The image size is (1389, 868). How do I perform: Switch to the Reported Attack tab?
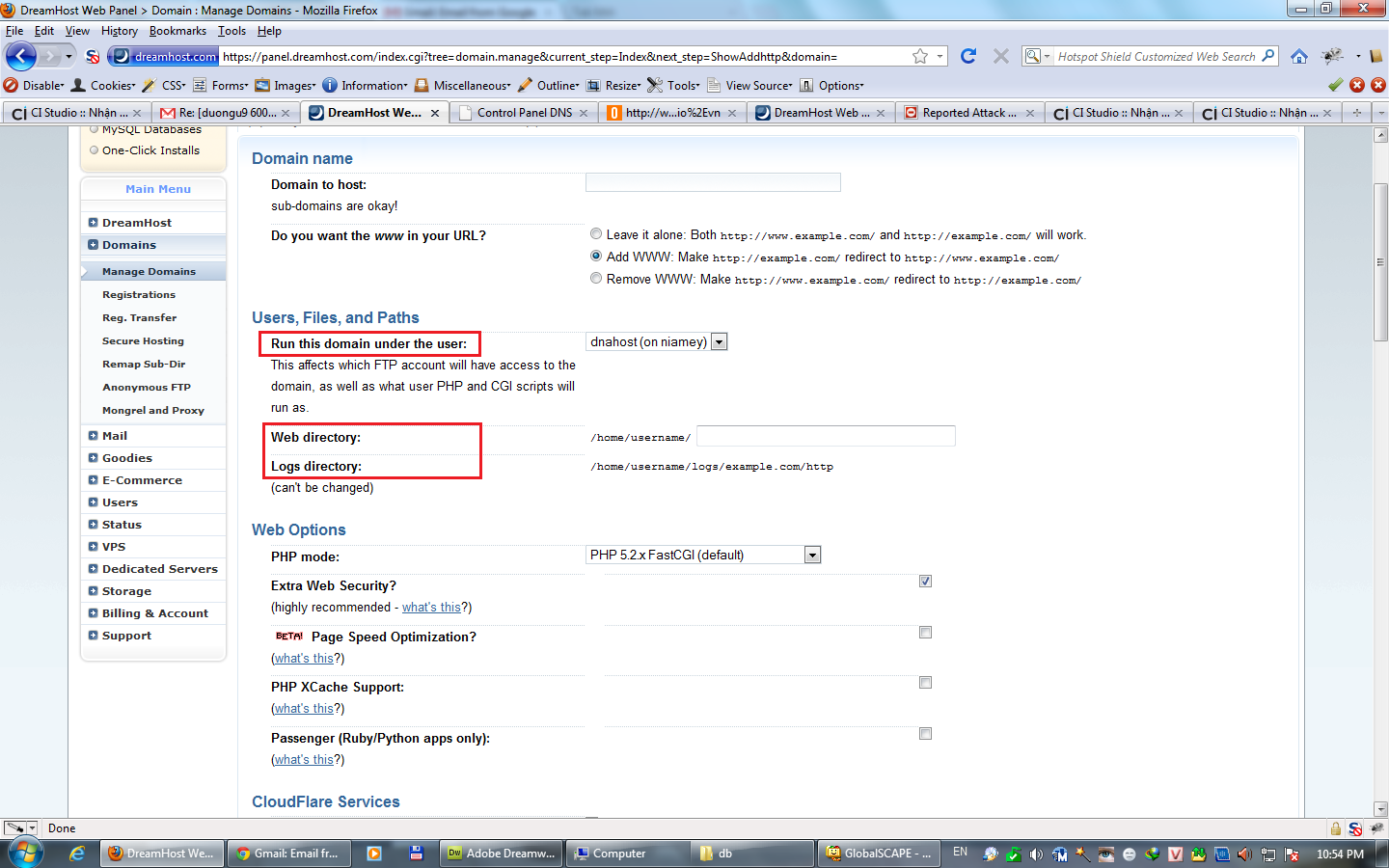click(x=968, y=113)
